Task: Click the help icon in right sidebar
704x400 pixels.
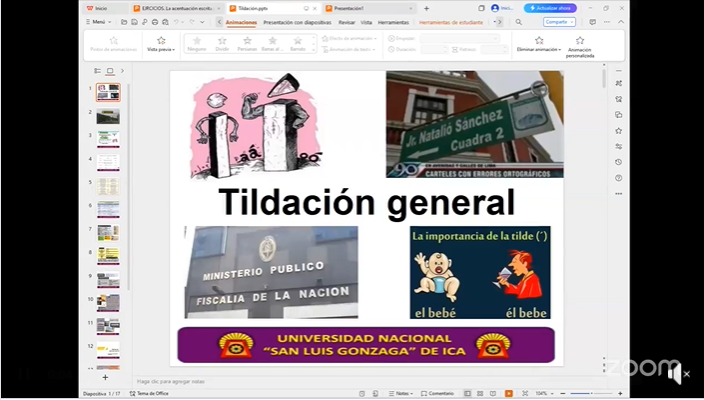Action: (619, 178)
